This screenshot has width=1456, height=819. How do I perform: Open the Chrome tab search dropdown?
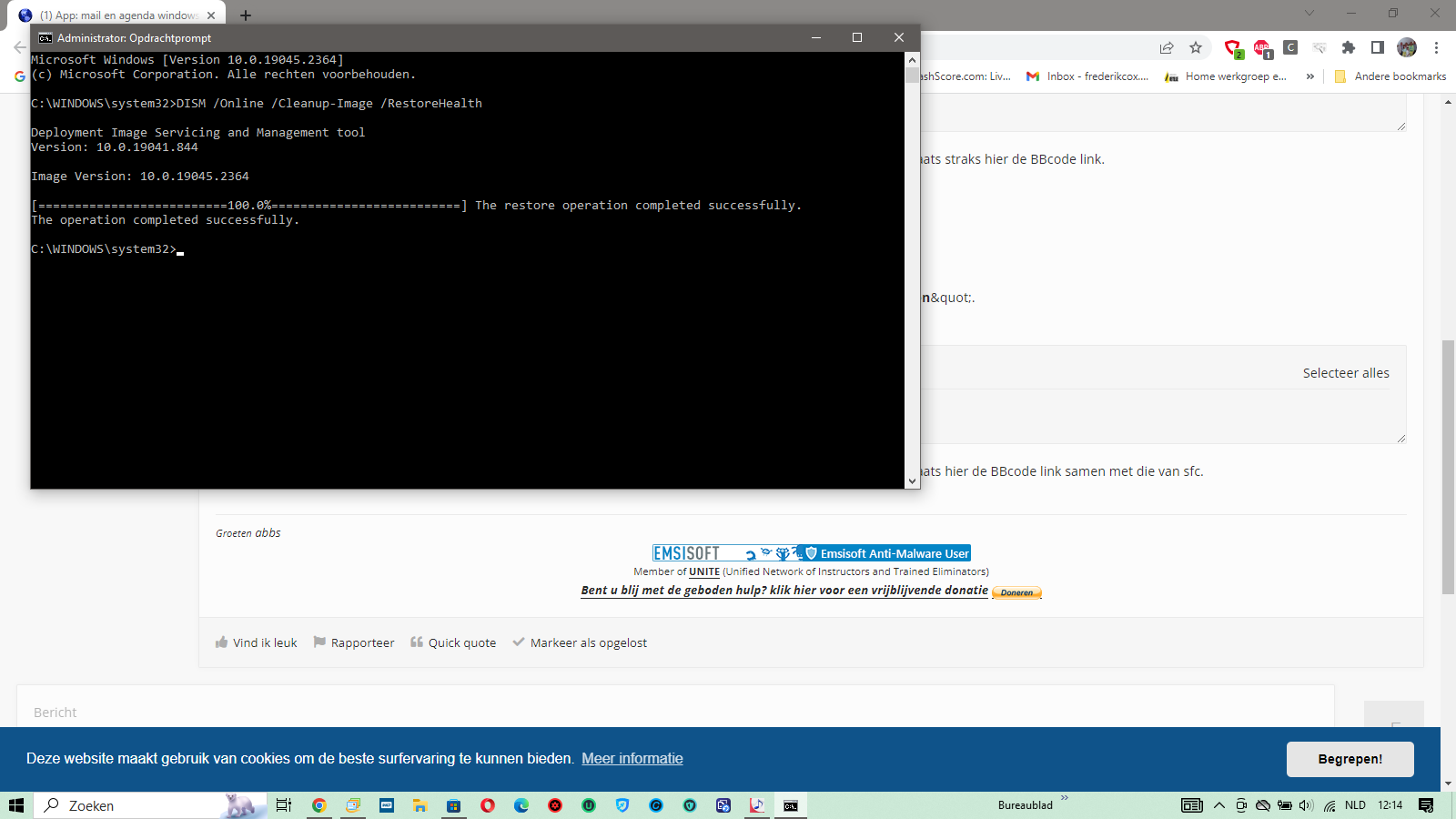[1309, 13]
